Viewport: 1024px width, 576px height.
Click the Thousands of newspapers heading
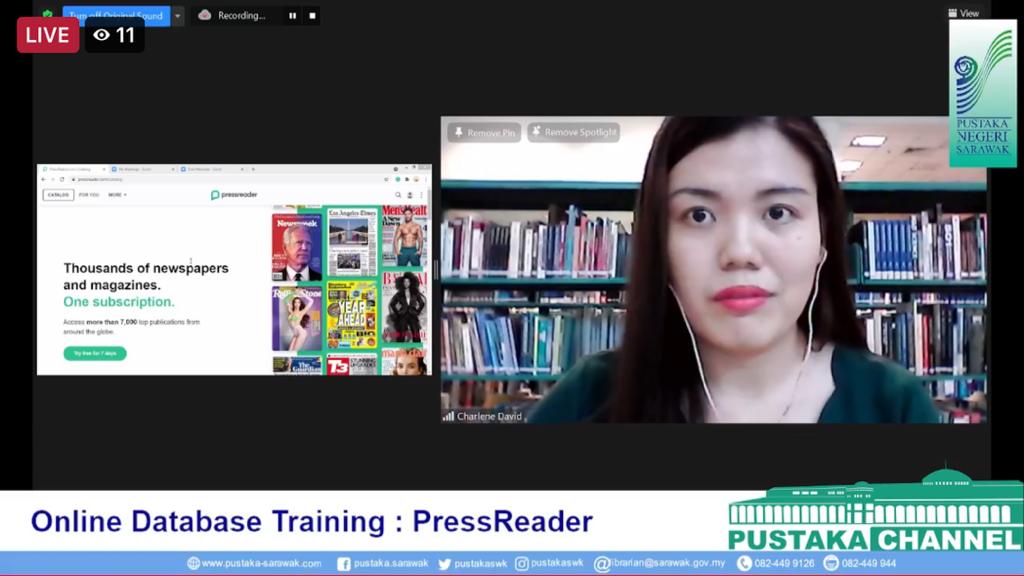pyautogui.click(x=146, y=276)
